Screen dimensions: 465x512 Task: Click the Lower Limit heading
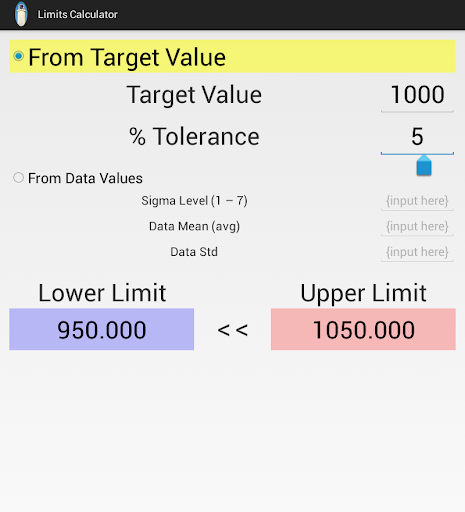pos(102,293)
